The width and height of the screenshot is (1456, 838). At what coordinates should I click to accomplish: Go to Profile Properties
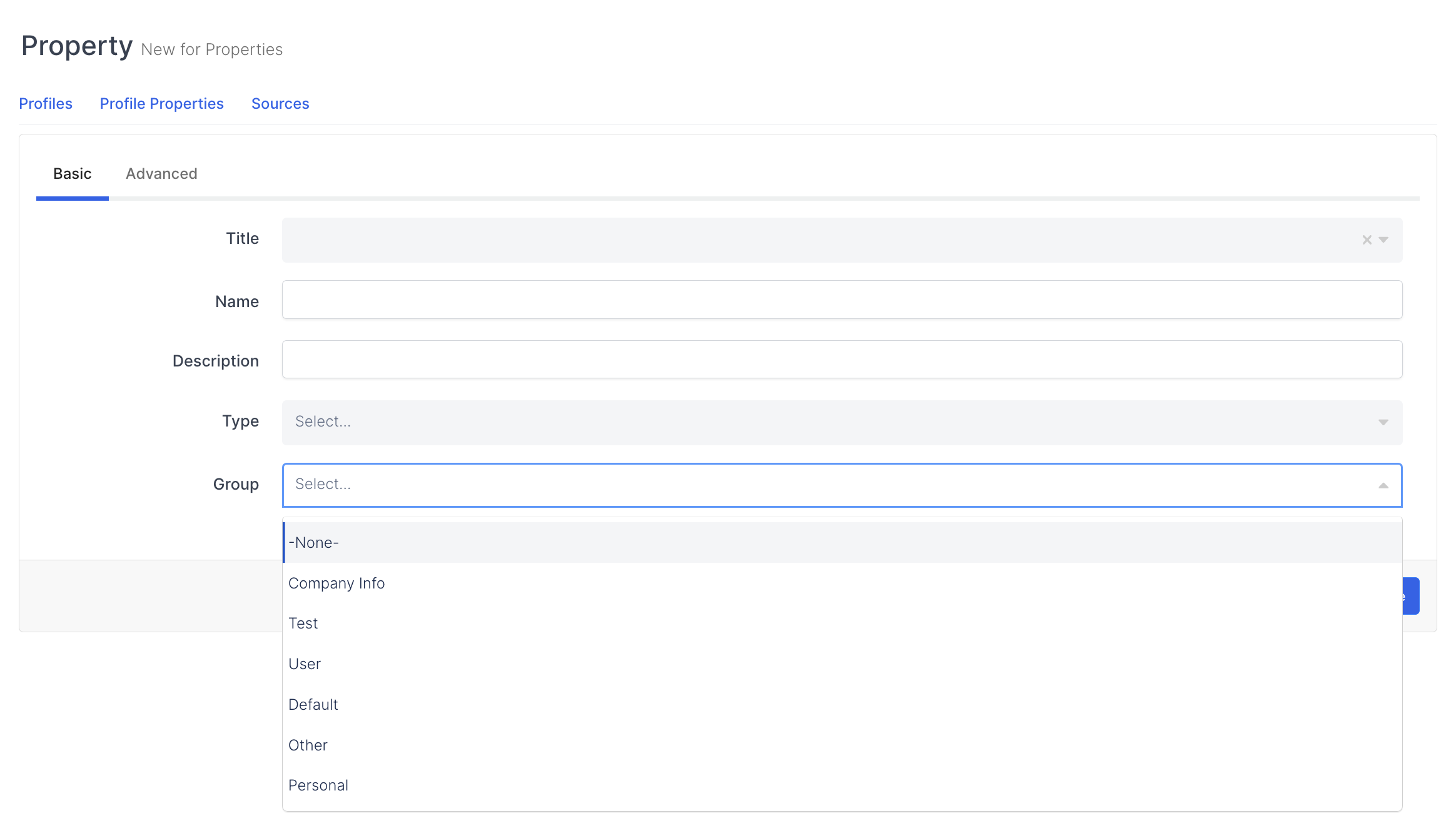[161, 104]
